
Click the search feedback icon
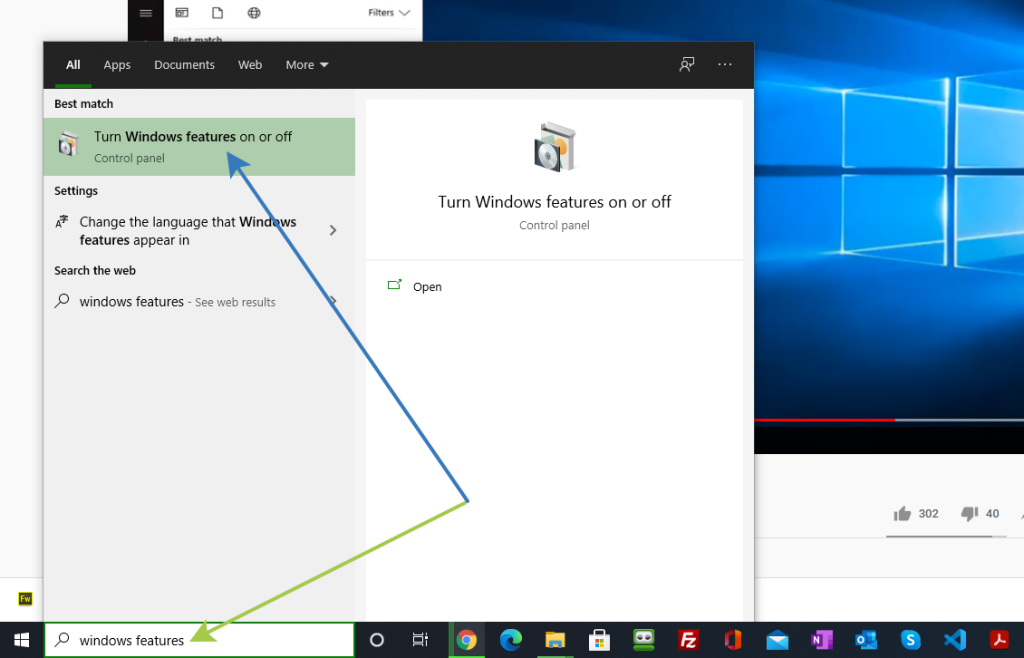[x=686, y=64]
